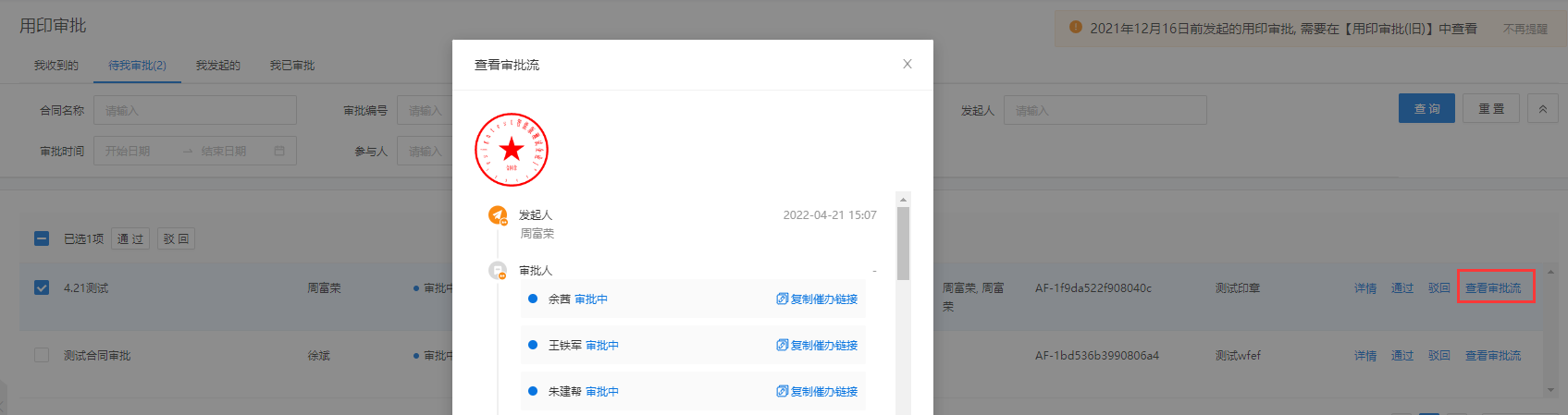Image resolution: width=1568 pixels, height=415 pixels.
Task: Click 朱建帮's 审批中 status text
Action: point(602,392)
